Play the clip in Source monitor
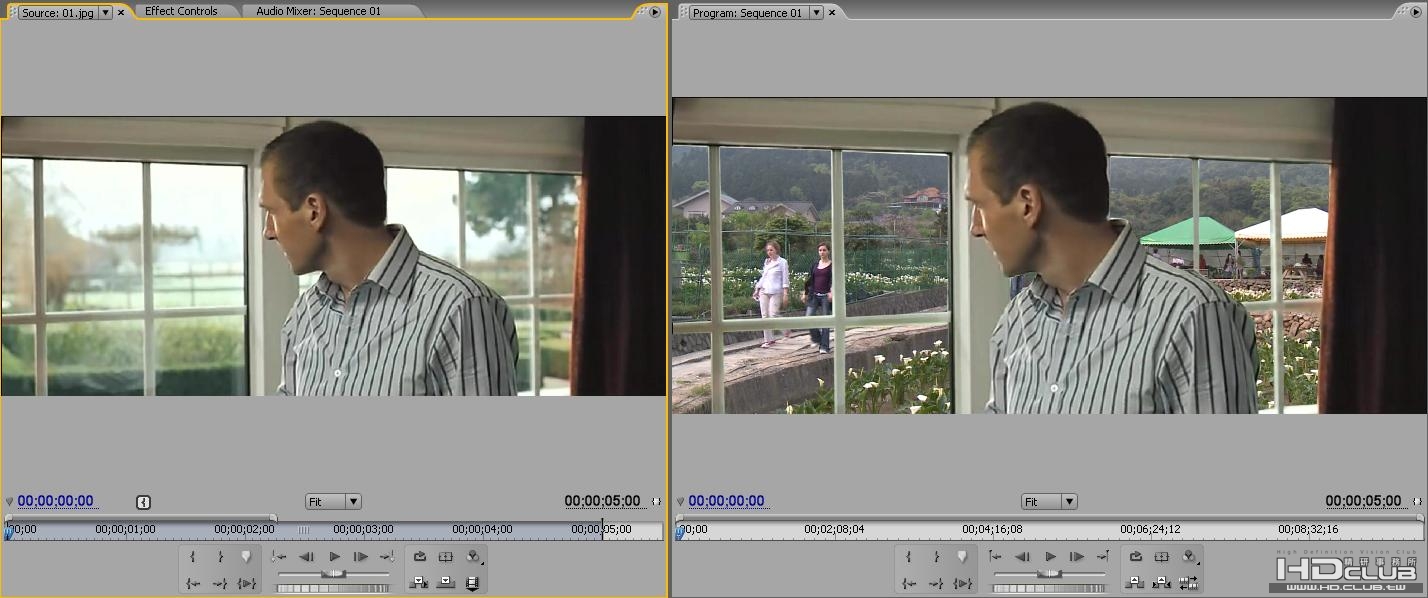Screen dimensions: 1428x598 [x=334, y=557]
